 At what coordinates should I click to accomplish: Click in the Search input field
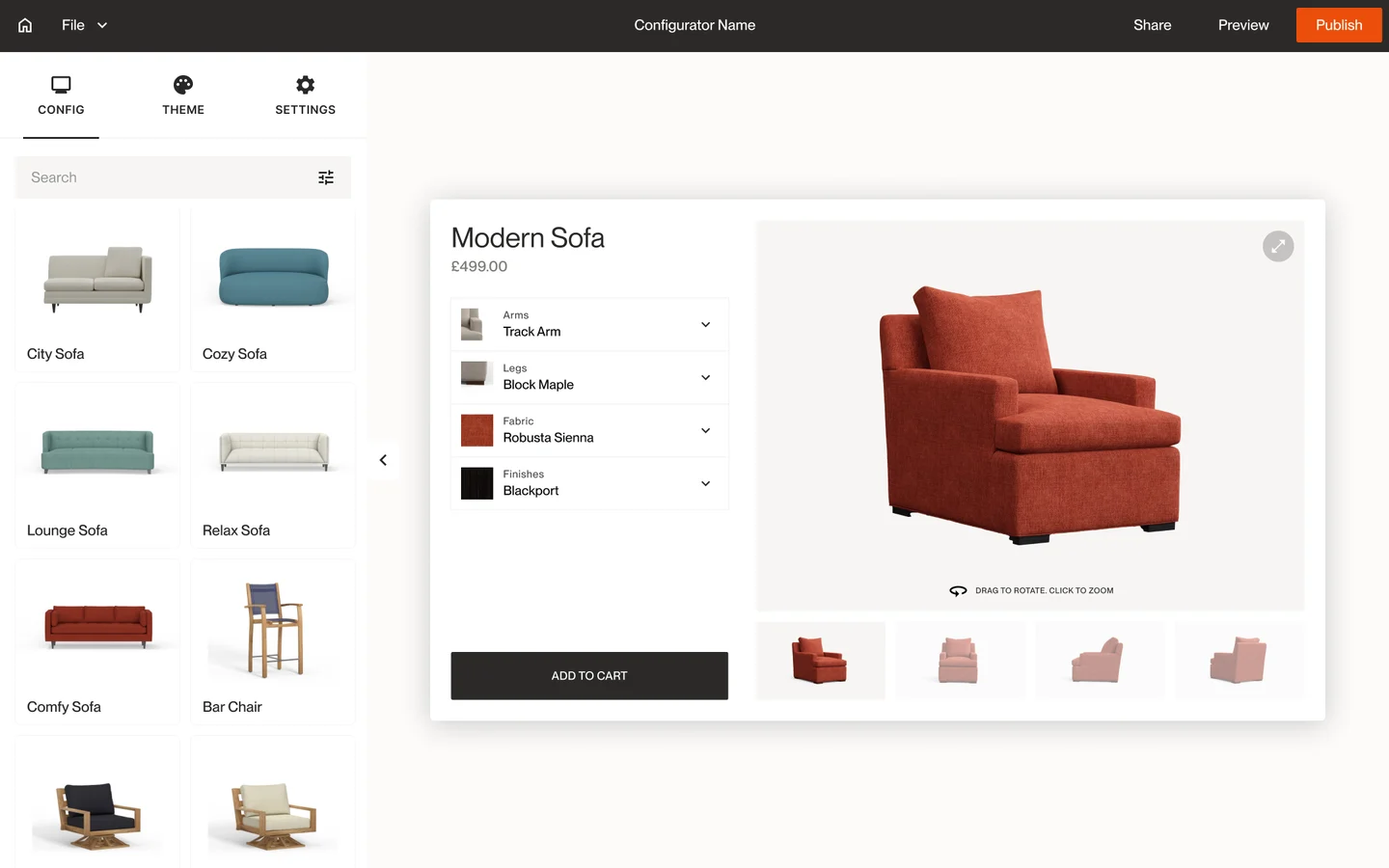pos(169,177)
